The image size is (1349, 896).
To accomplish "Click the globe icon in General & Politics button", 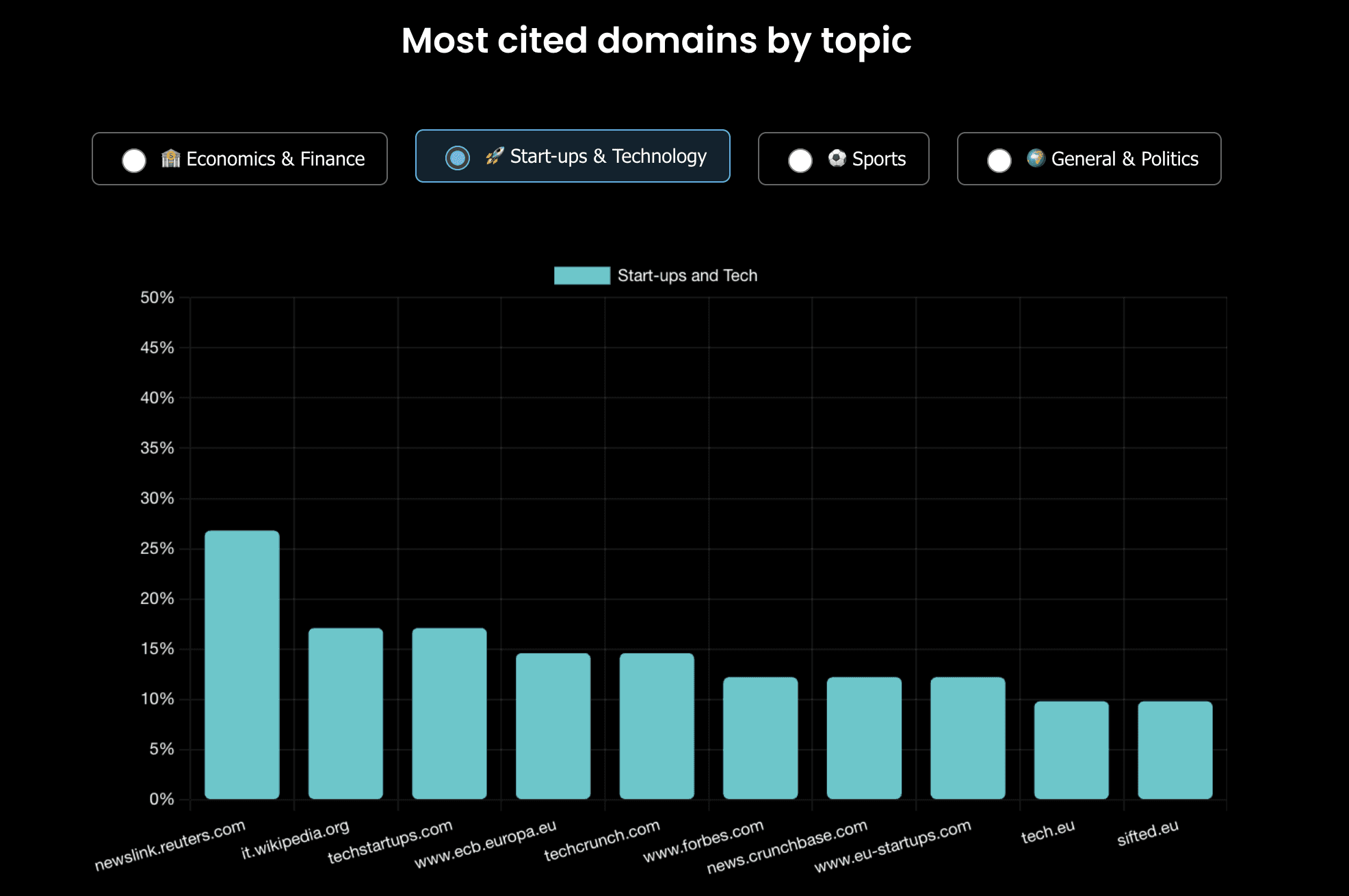I will 1036,159.
